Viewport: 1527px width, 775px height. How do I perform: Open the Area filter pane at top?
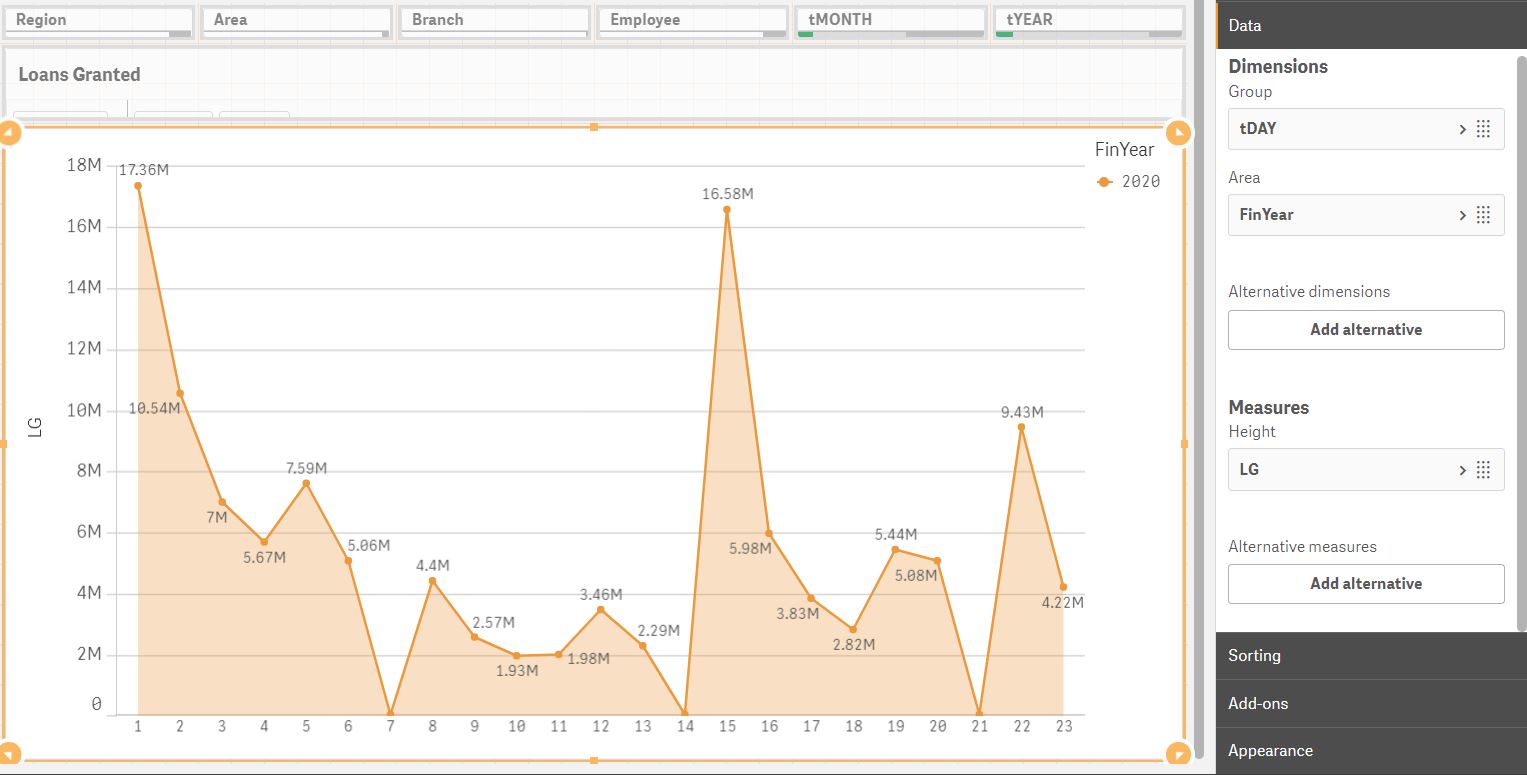pos(296,22)
